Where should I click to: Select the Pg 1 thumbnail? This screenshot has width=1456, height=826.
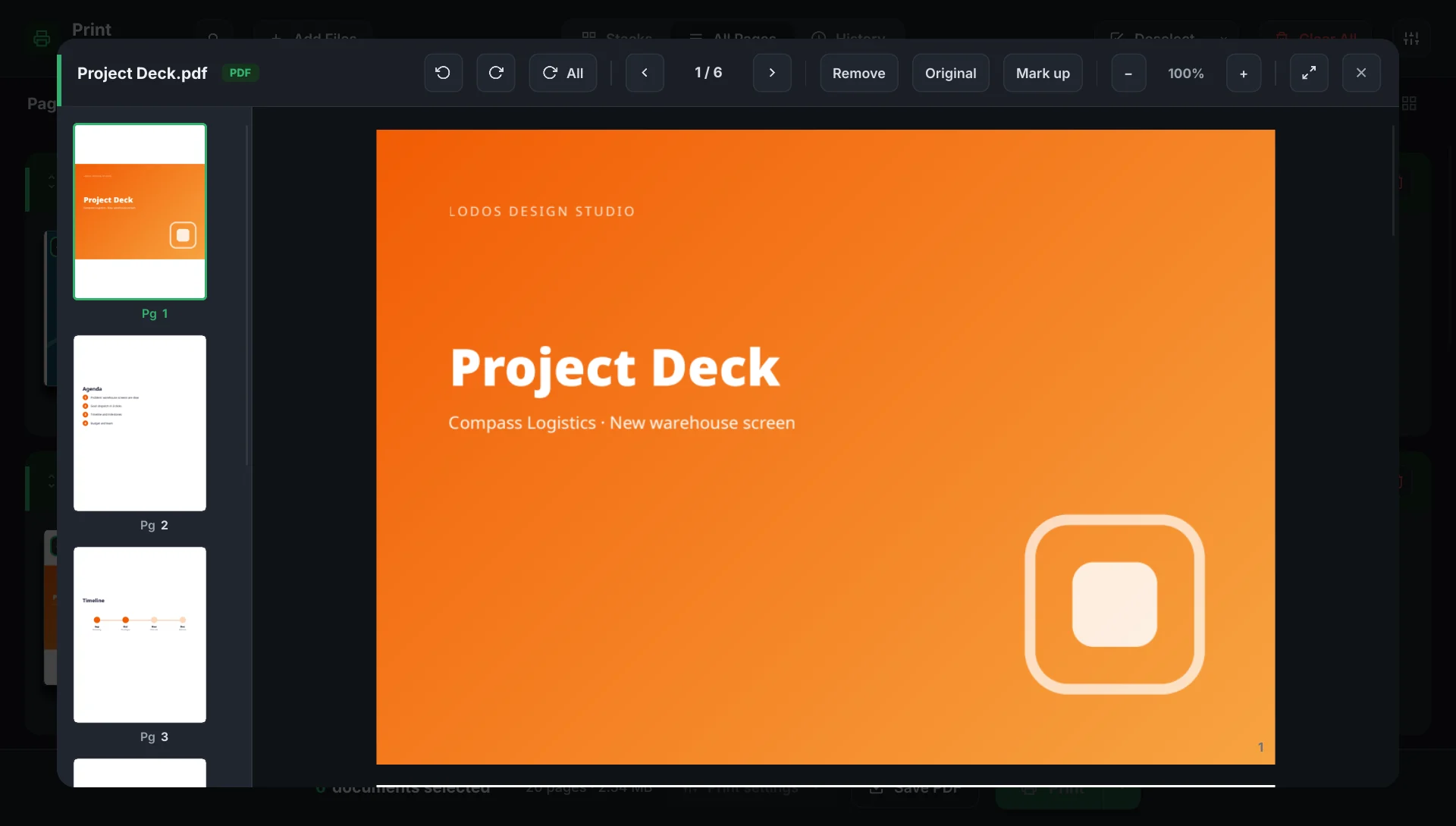[140, 212]
